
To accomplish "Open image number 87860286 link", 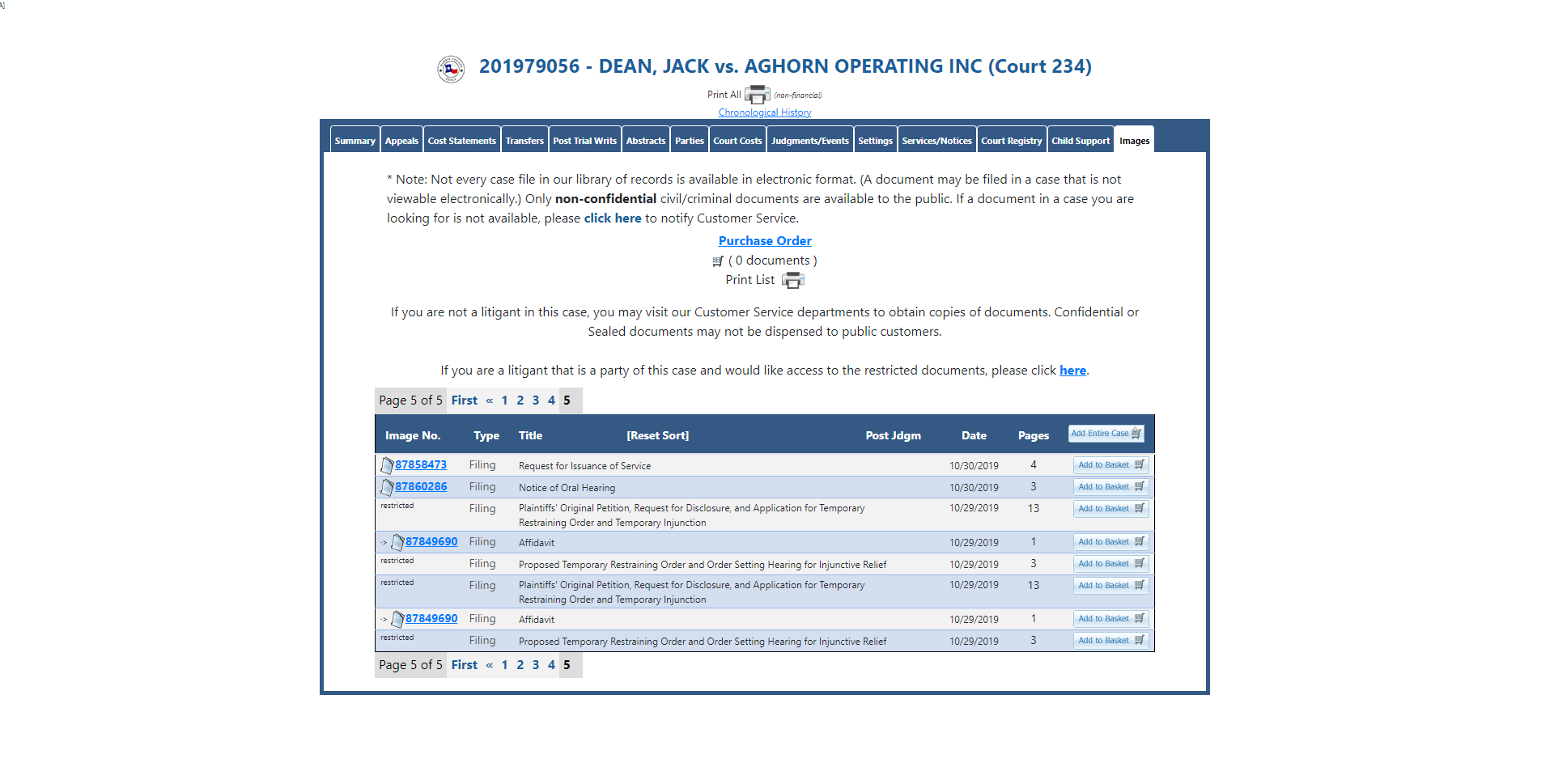I will (421, 487).
